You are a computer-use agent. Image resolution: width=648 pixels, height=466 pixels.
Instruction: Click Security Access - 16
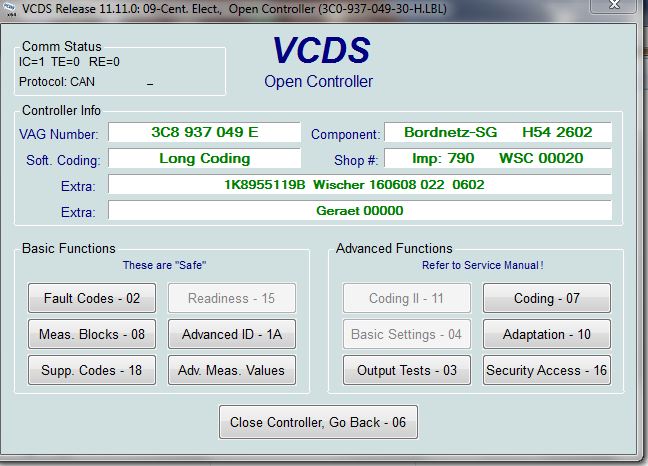click(547, 370)
